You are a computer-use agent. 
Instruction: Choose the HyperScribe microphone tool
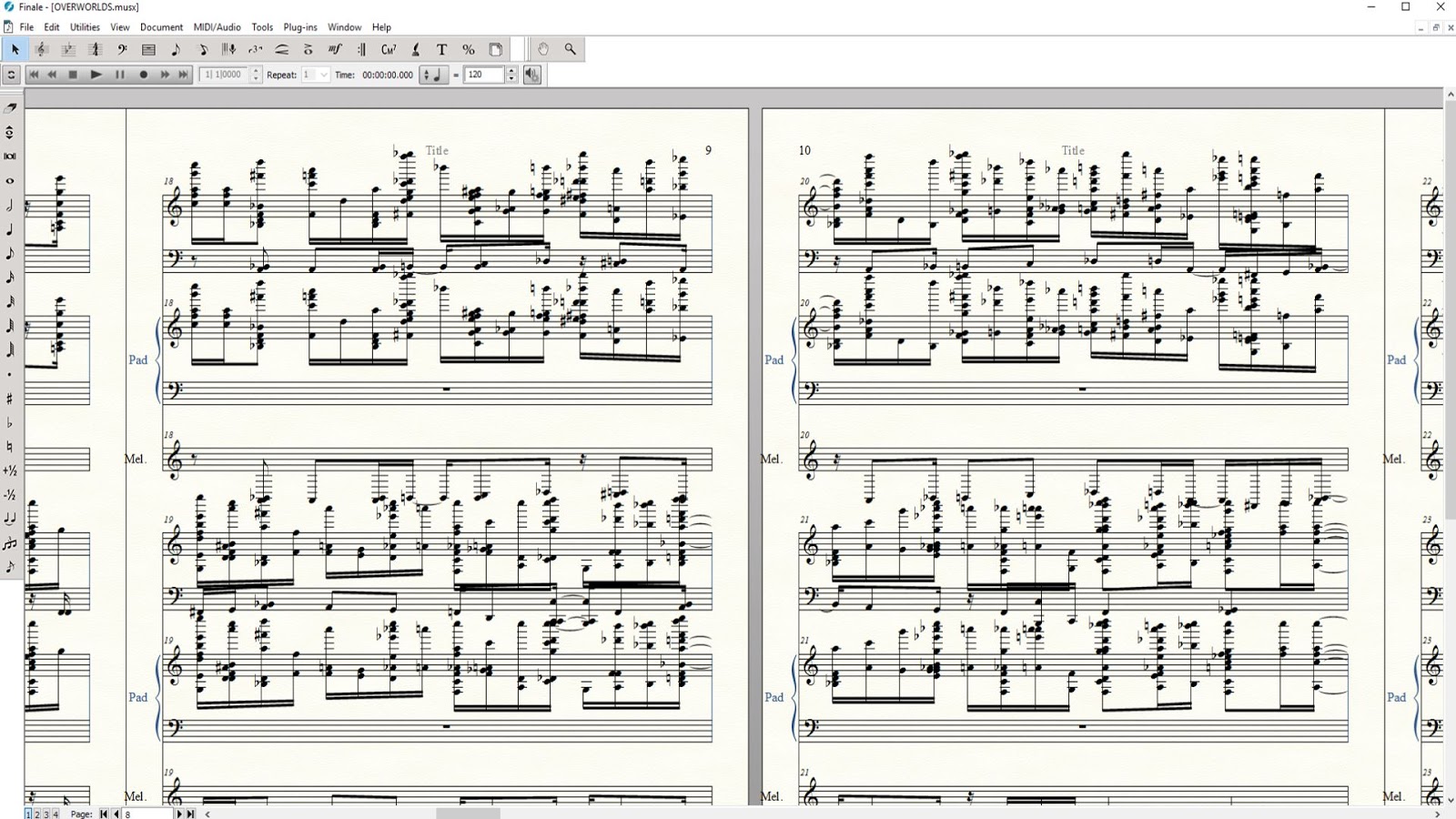tap(228, 49)
